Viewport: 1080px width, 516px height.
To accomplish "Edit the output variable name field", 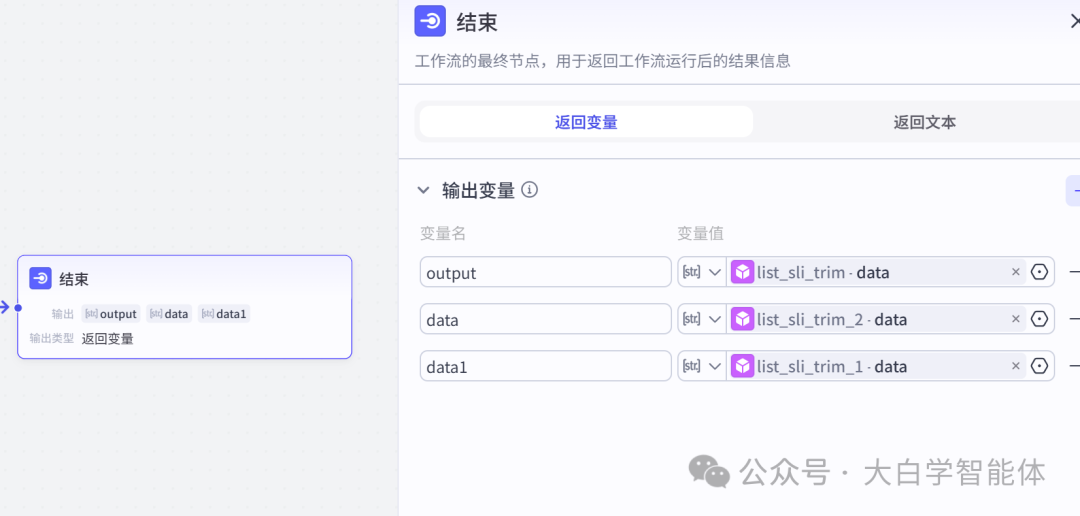I will click(546, 272).
